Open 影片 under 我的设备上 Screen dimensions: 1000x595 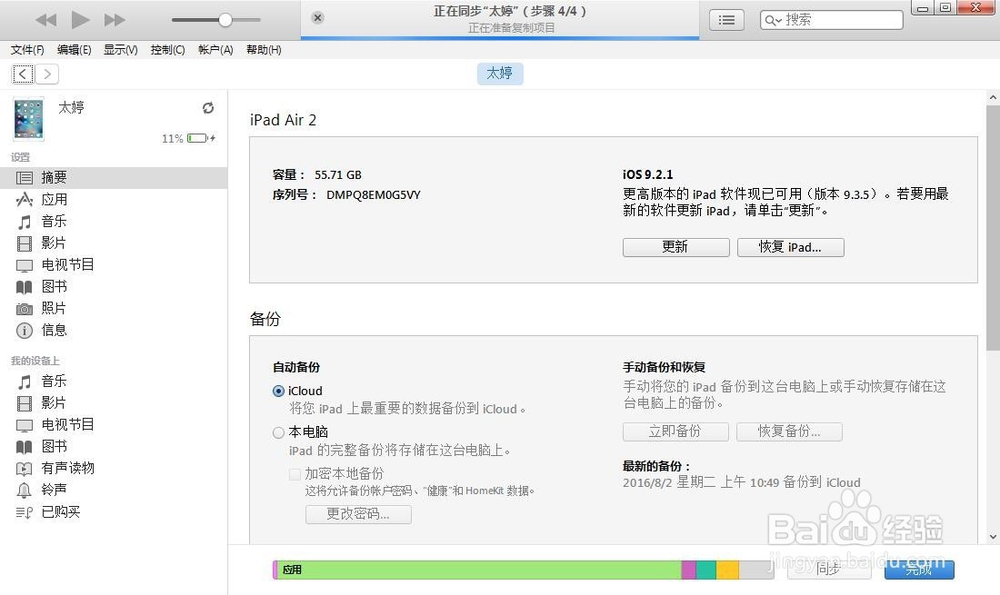click(x=114, y=403)
